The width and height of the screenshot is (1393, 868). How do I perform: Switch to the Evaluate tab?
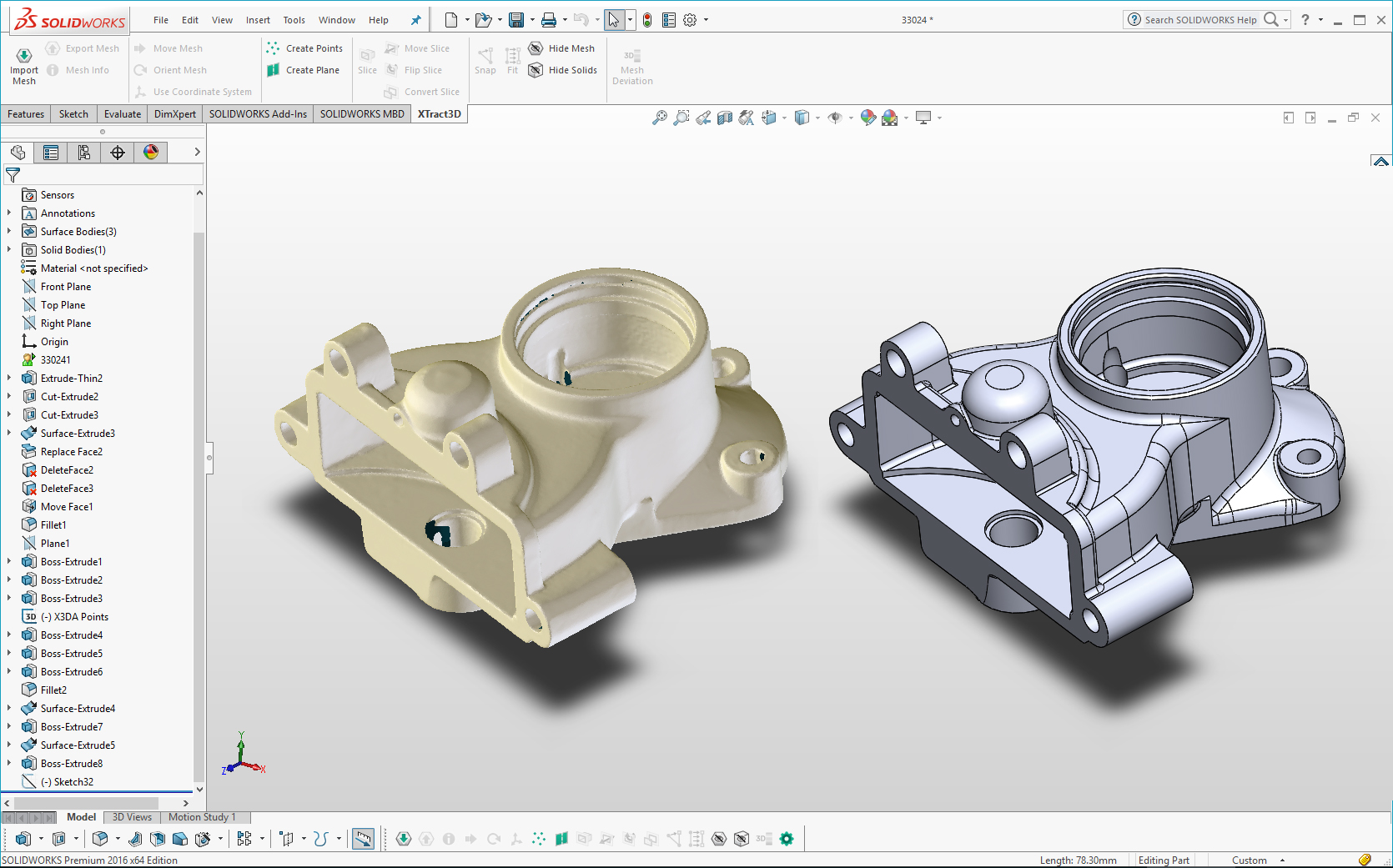point(122,114)
